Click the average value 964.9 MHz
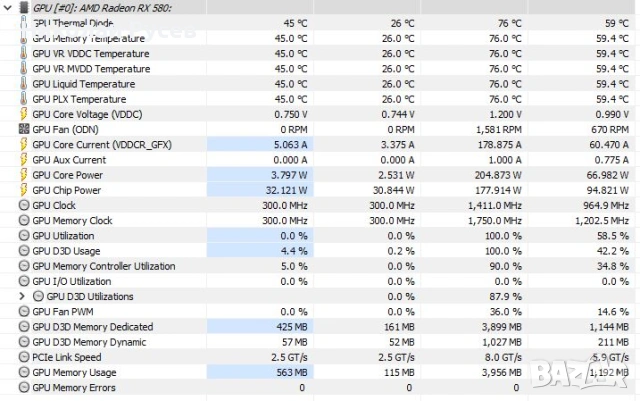 point(606,205)
